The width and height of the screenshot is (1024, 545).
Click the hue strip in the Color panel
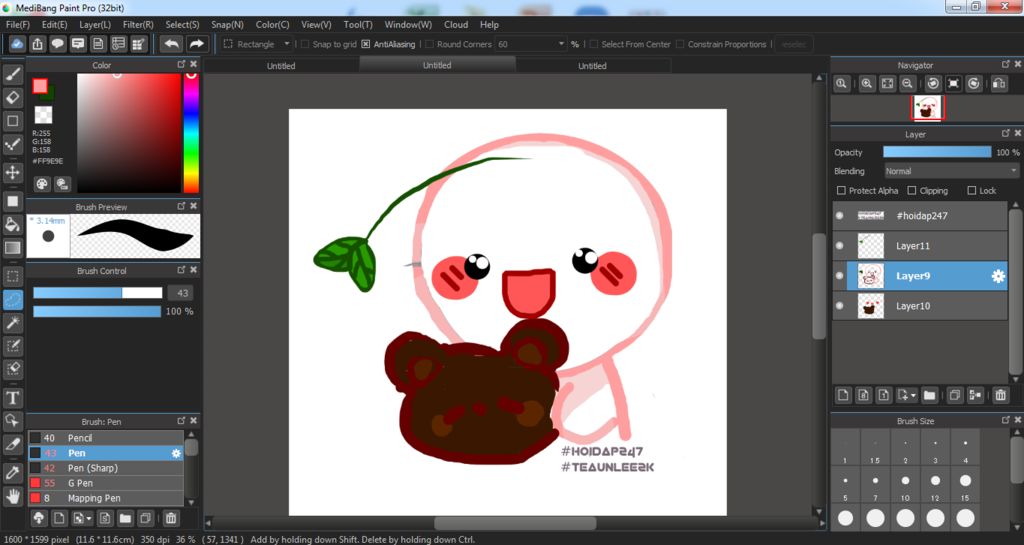[x=190, y=130]
